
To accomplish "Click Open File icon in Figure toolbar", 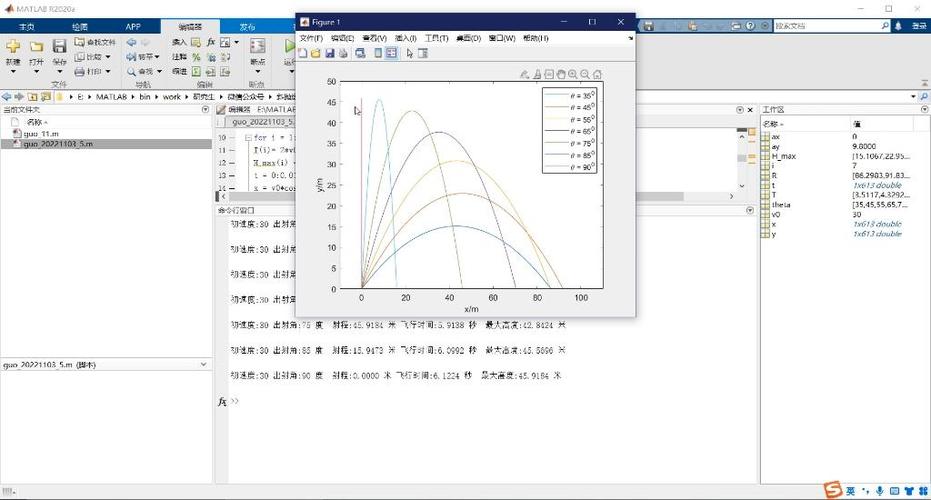I will [x=316, y=53].
